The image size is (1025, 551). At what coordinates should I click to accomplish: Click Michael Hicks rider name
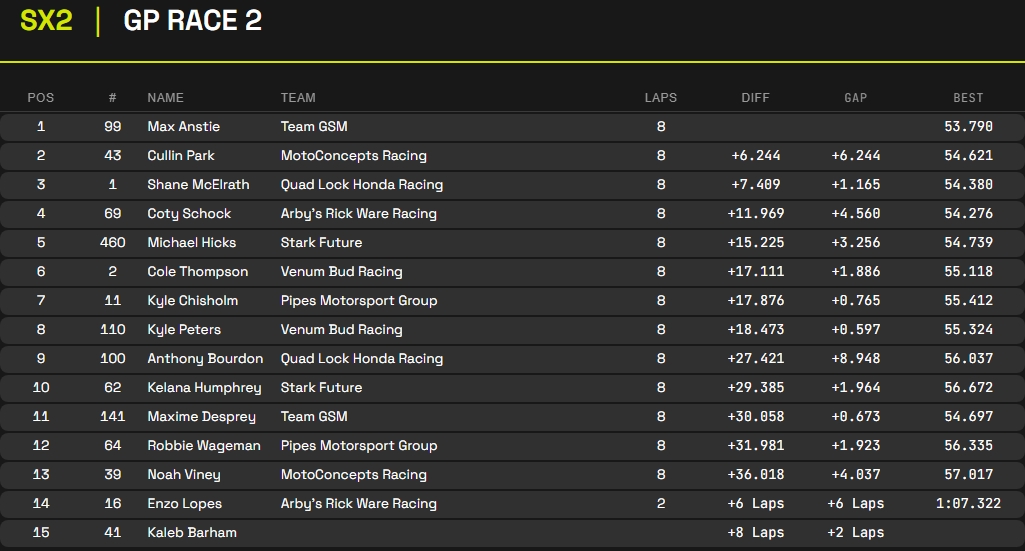192,243
